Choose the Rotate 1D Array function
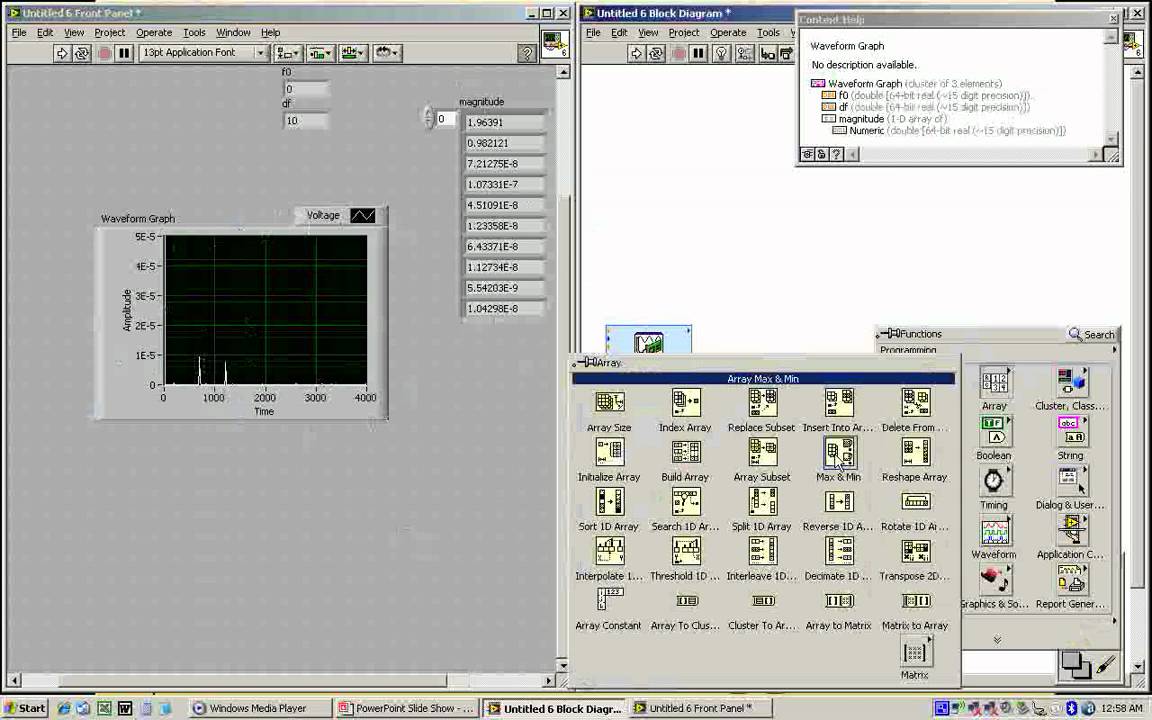The height and width of the screenshot is (720, 1152). click(x=915, y=503)
